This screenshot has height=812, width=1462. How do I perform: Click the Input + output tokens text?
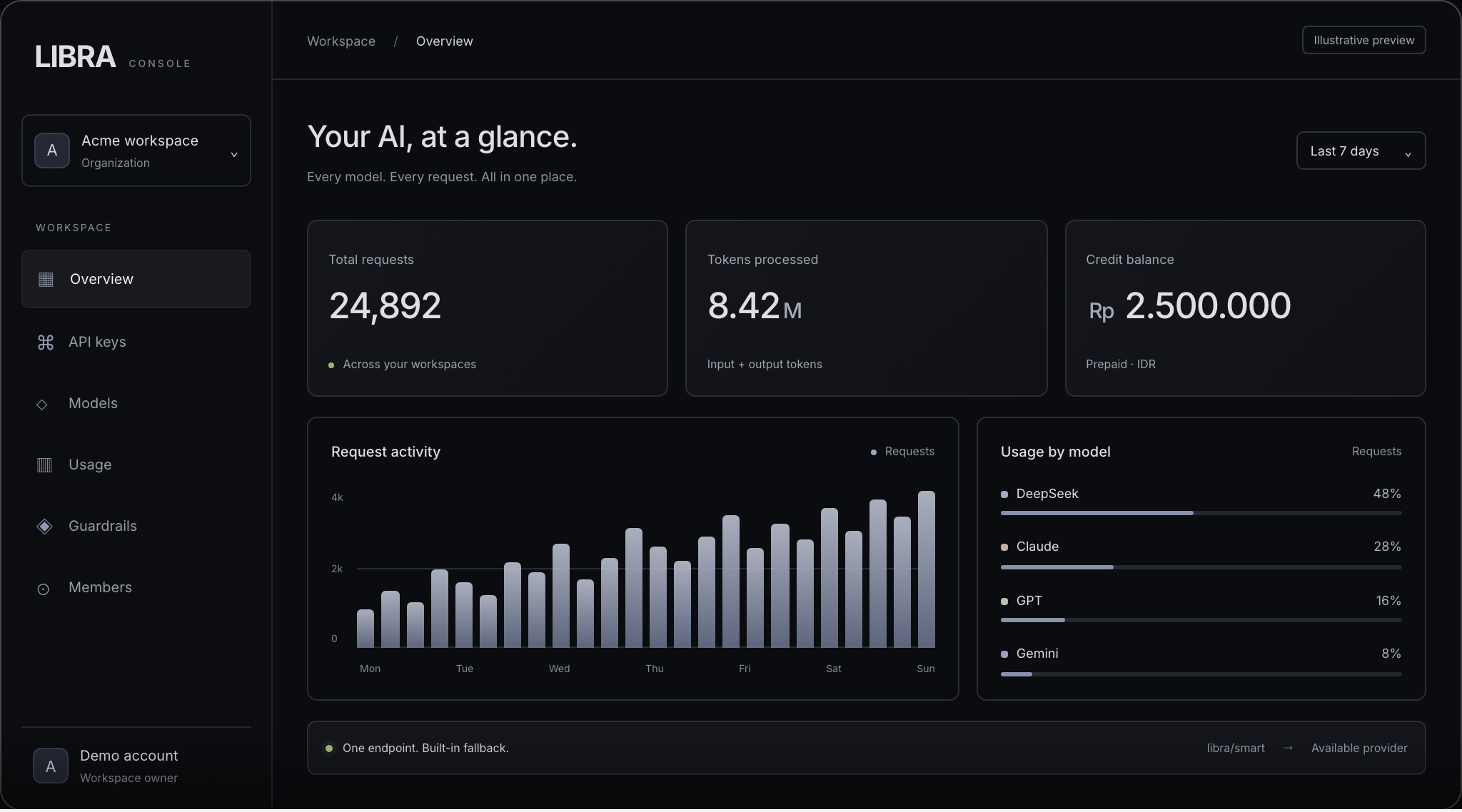point(765,364)
